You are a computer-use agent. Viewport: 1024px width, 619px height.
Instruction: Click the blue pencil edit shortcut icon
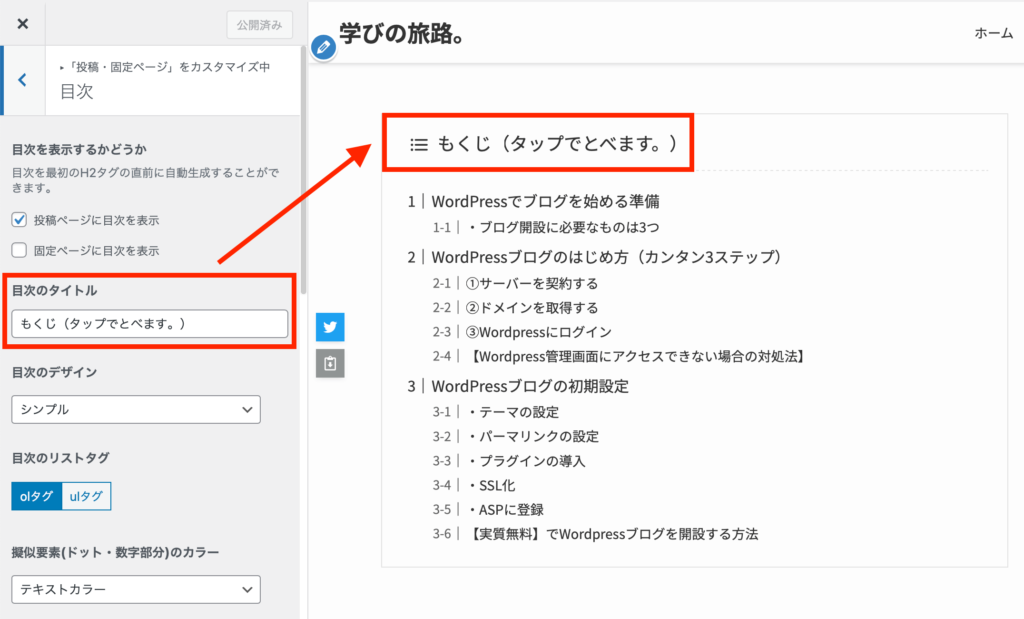[323, 47]
